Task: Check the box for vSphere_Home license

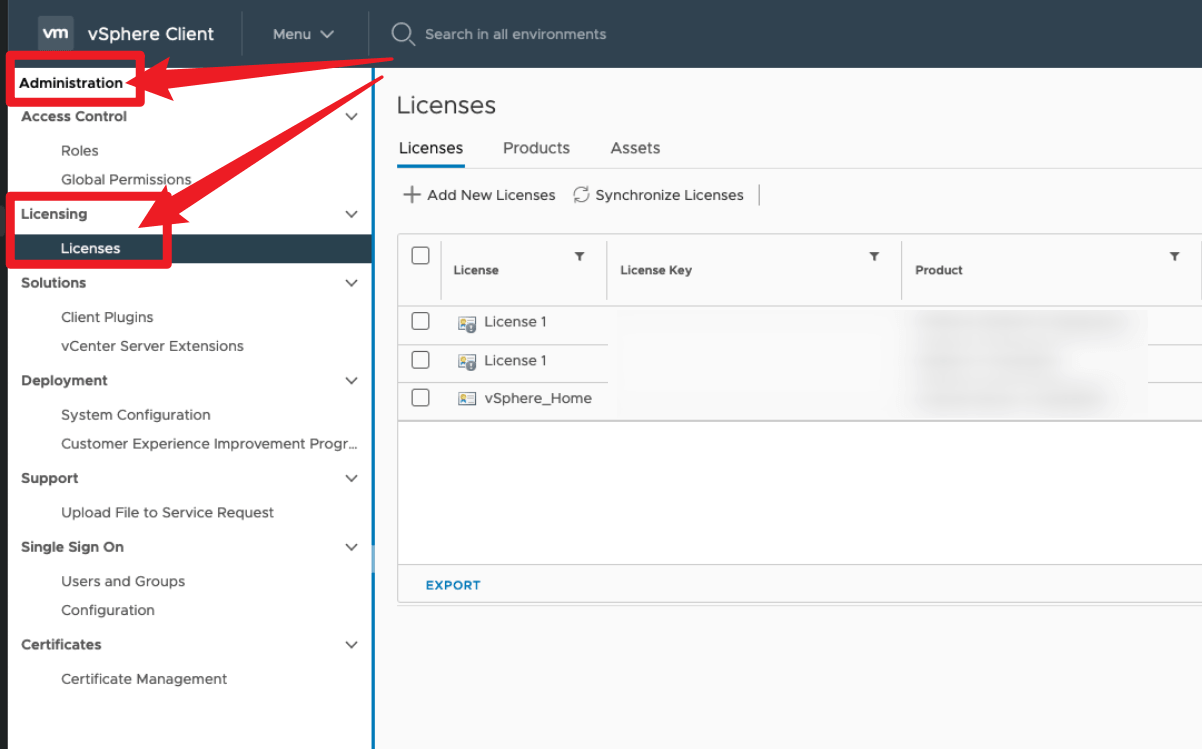Action: 421,398
